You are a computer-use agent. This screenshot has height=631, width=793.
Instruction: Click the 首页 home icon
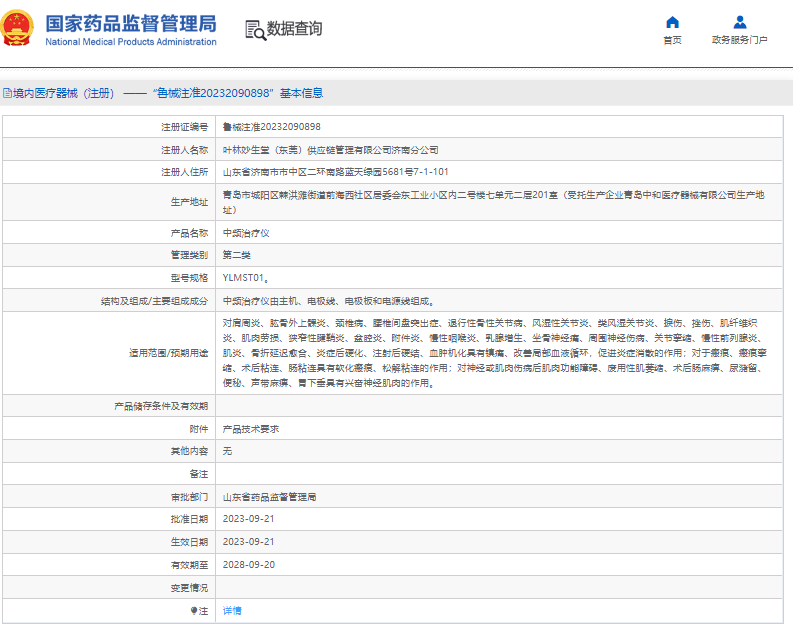pyautogui.click(x=672, y=22)
